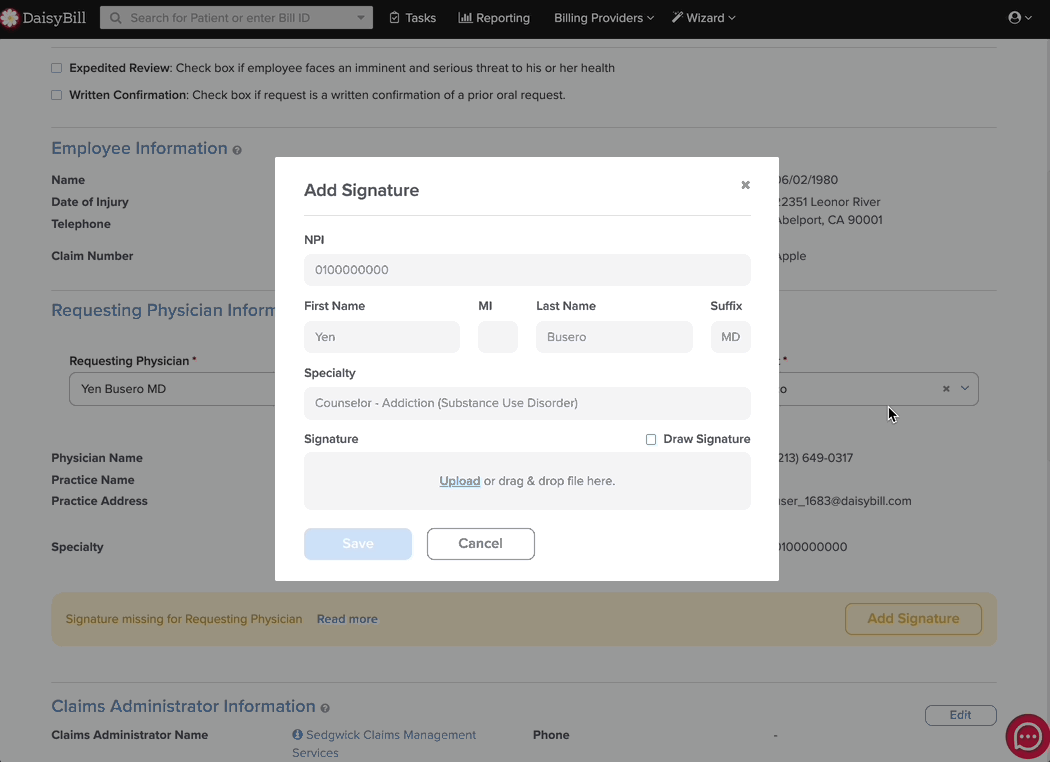Viewport: 1050px width, 762px height.
Task: Click the Upload link for signature
Action: click(x=459, y=481)
